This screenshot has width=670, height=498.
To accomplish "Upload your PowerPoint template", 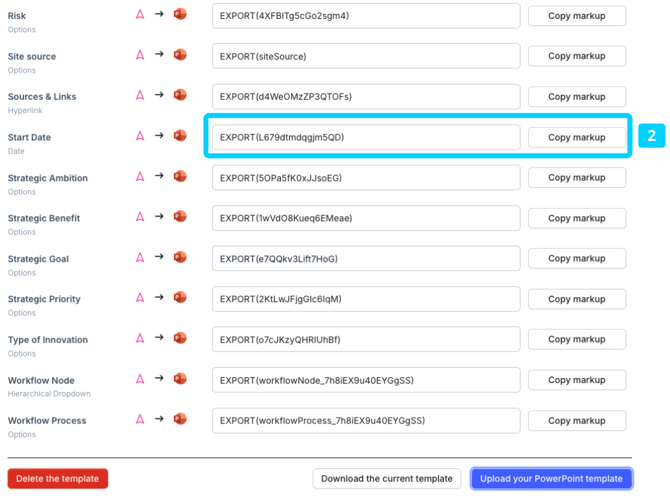I will 551,478.
